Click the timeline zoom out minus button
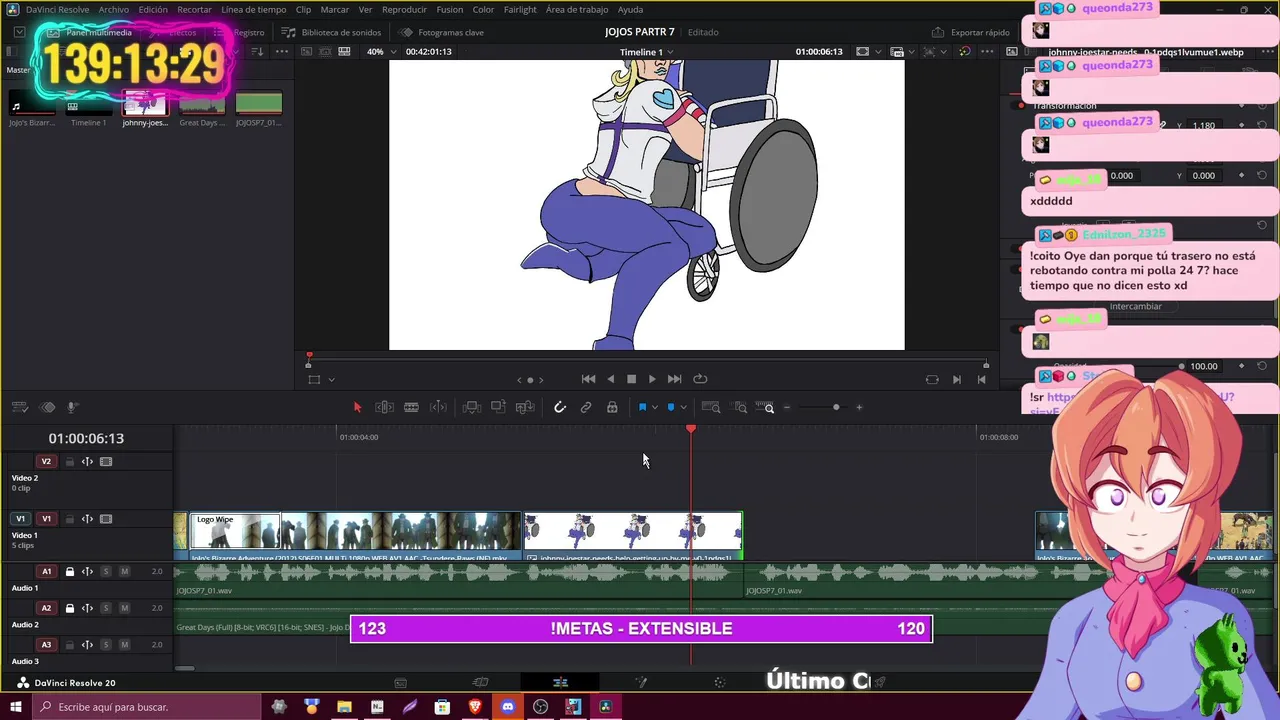The width and height of the screenshot is (1280, 720). (x=787, y=407)
